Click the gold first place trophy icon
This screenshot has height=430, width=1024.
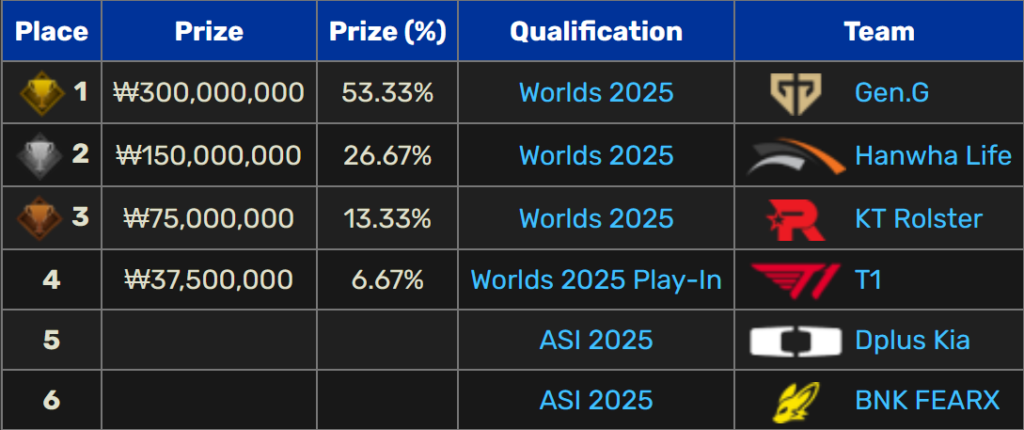[40, 93]
